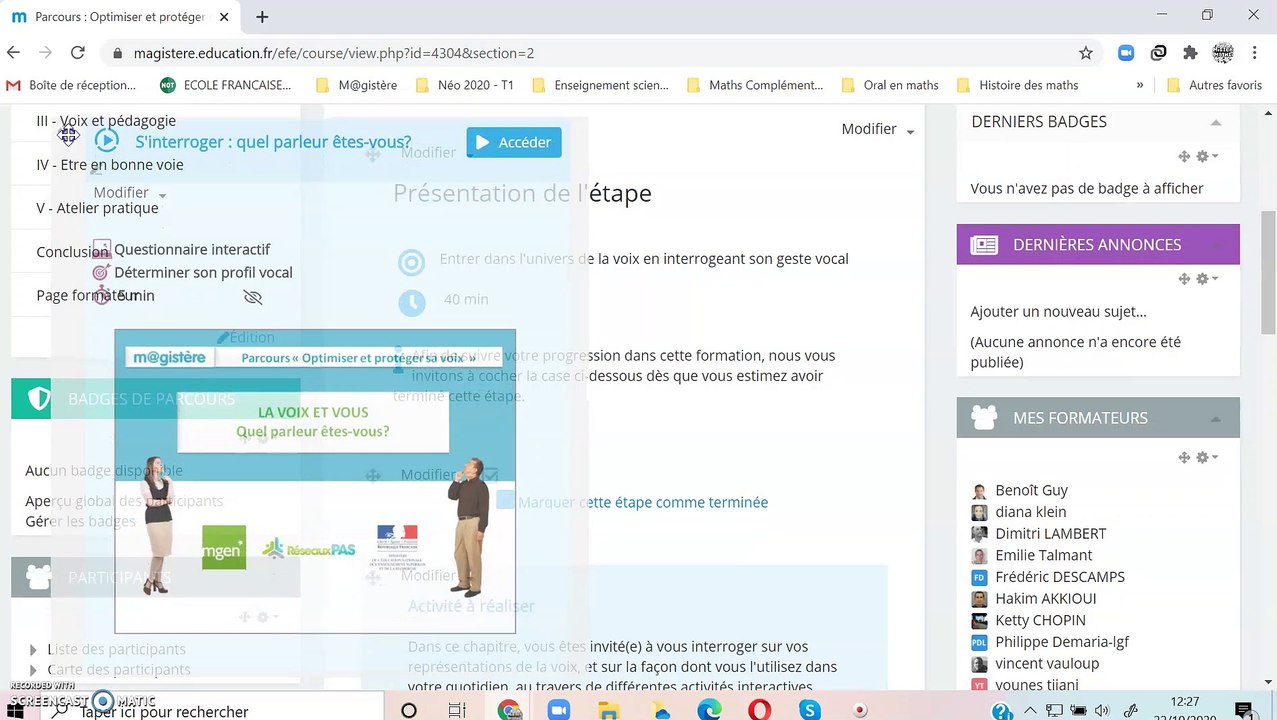Select IV - Etre en bonne voie
The width and height of the screenshot is (1277, 720).
coord(110,164)
